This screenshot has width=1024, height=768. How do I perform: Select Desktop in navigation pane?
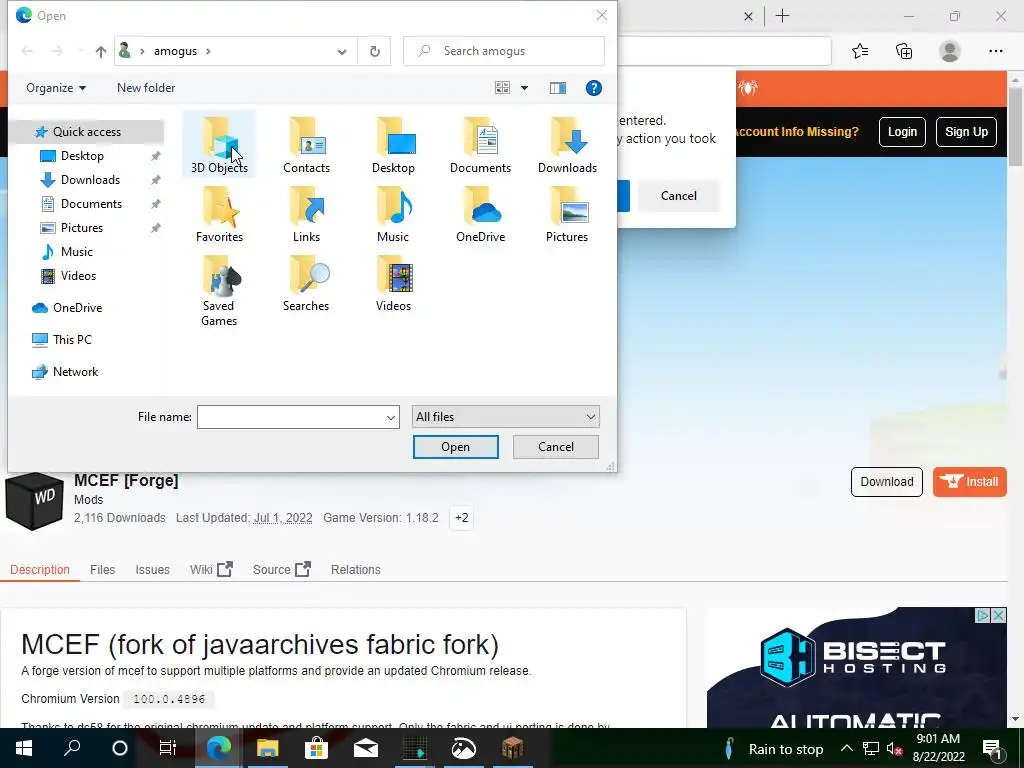click(x=82, y=156)
